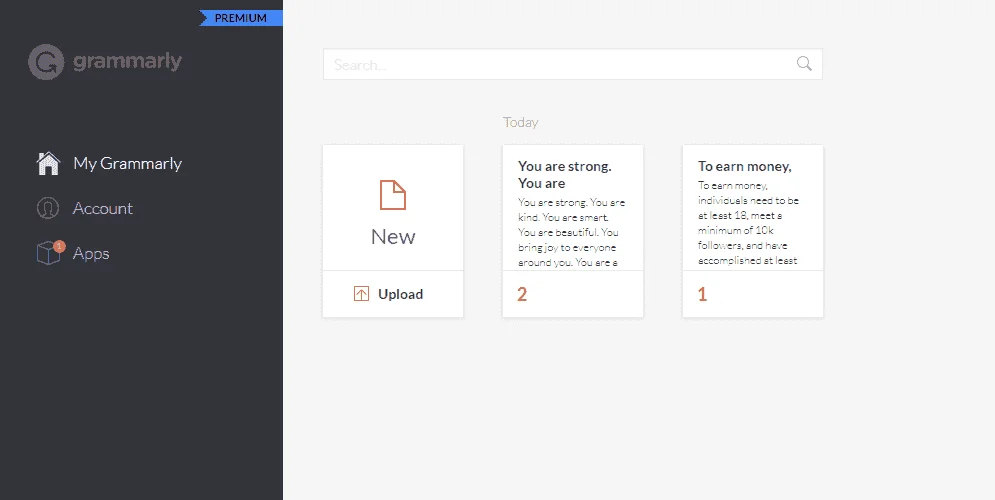Click the Apps notification badge
Screen dimensions: 995x500
pyautogui.click(x=59, y=246)
